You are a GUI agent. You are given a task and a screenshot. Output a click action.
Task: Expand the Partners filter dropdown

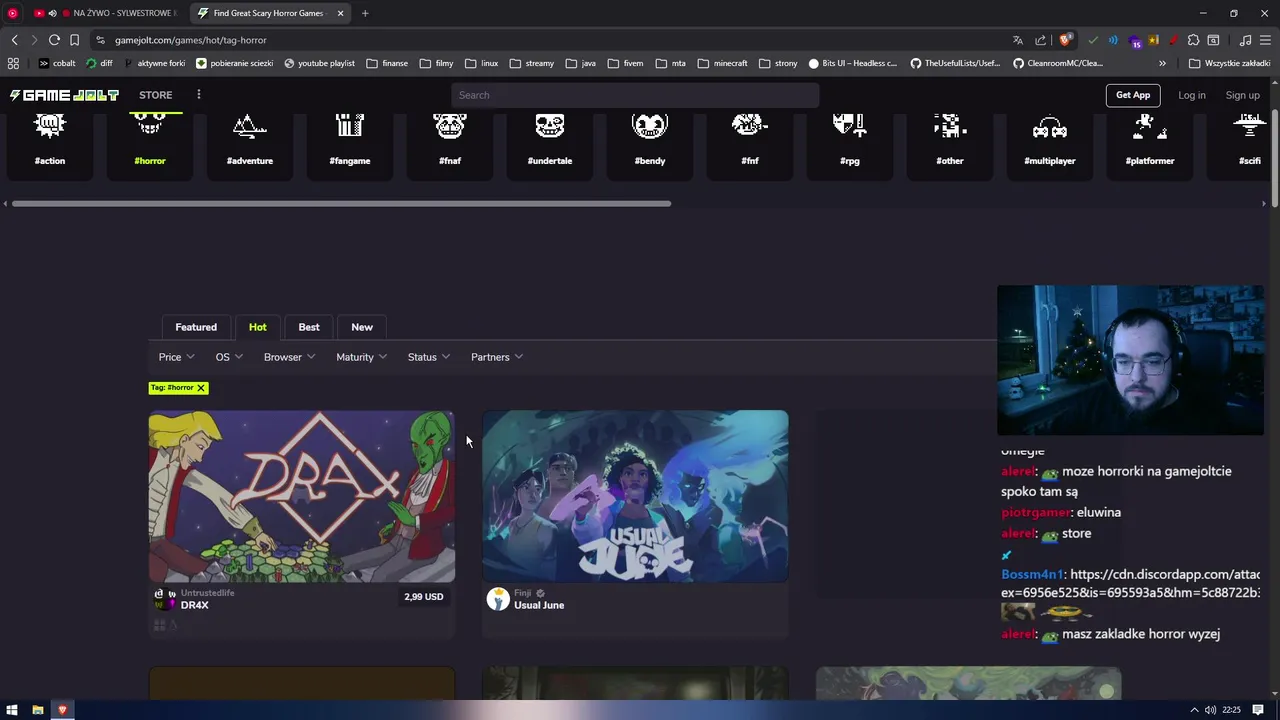(x=497, y=357)
